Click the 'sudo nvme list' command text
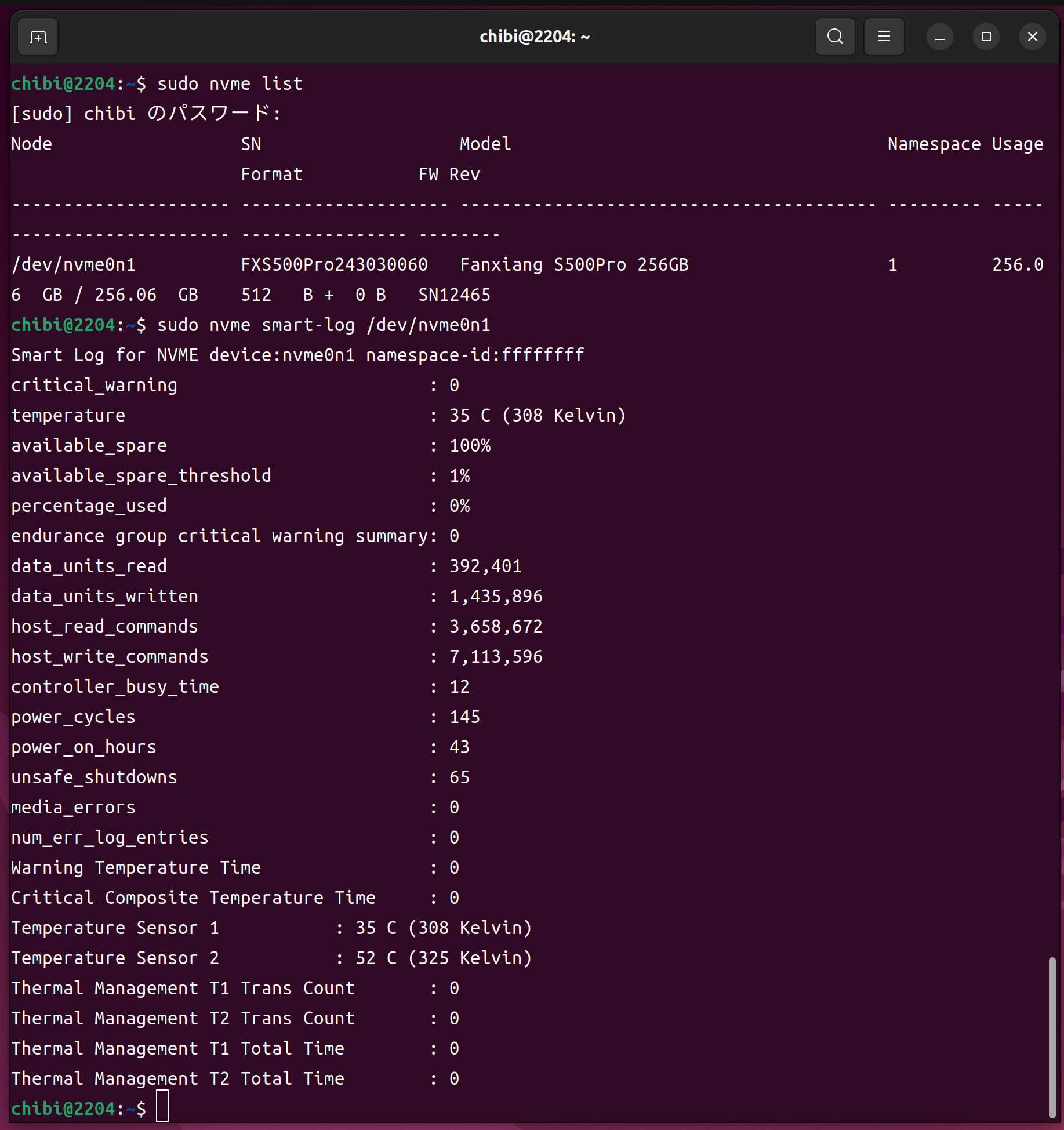 tap(230, 84)
